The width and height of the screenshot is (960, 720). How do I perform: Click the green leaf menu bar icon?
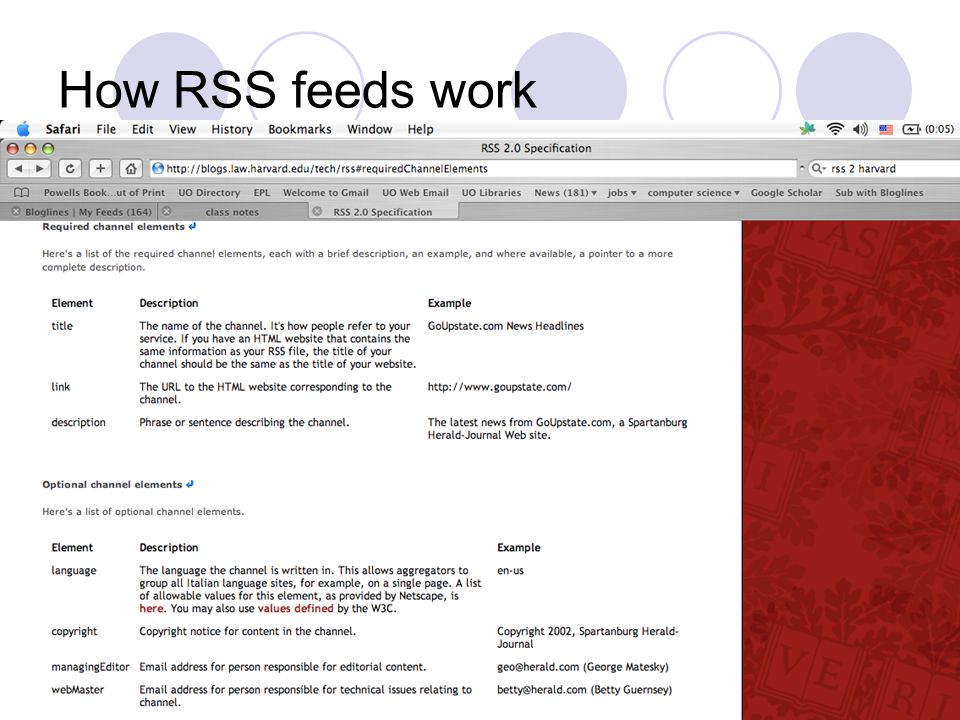(808, 129)
